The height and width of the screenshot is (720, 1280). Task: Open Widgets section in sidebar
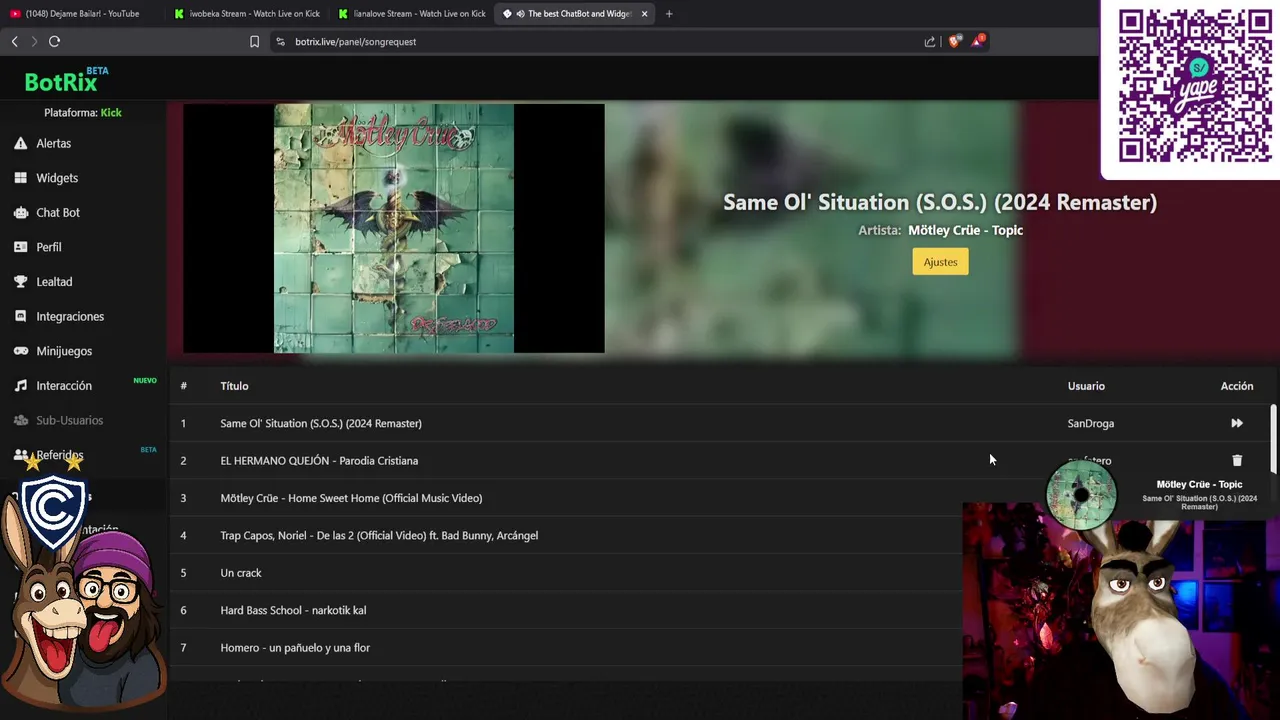[57, 178]
